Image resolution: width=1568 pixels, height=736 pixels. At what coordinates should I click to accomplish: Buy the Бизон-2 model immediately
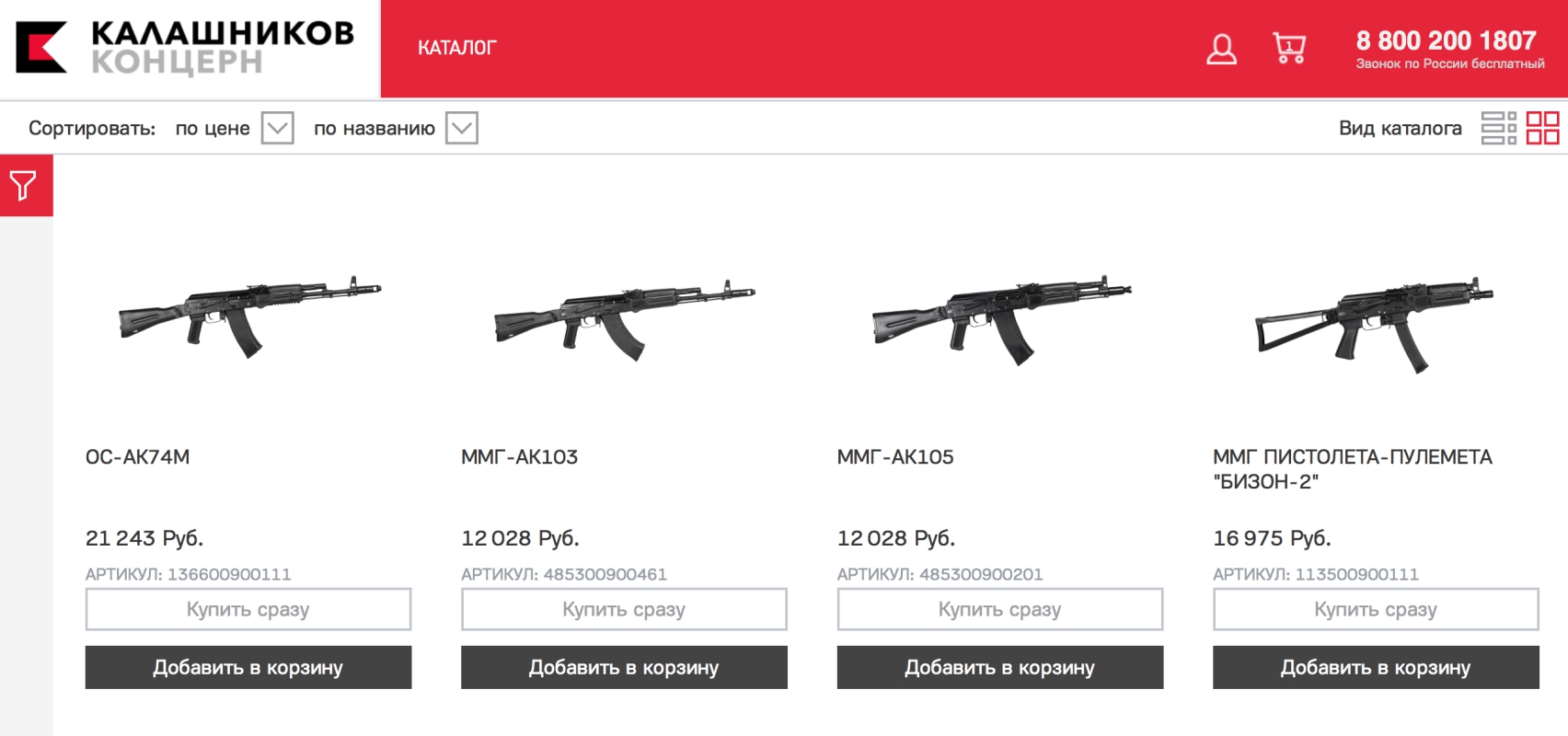pos(1376,609)
